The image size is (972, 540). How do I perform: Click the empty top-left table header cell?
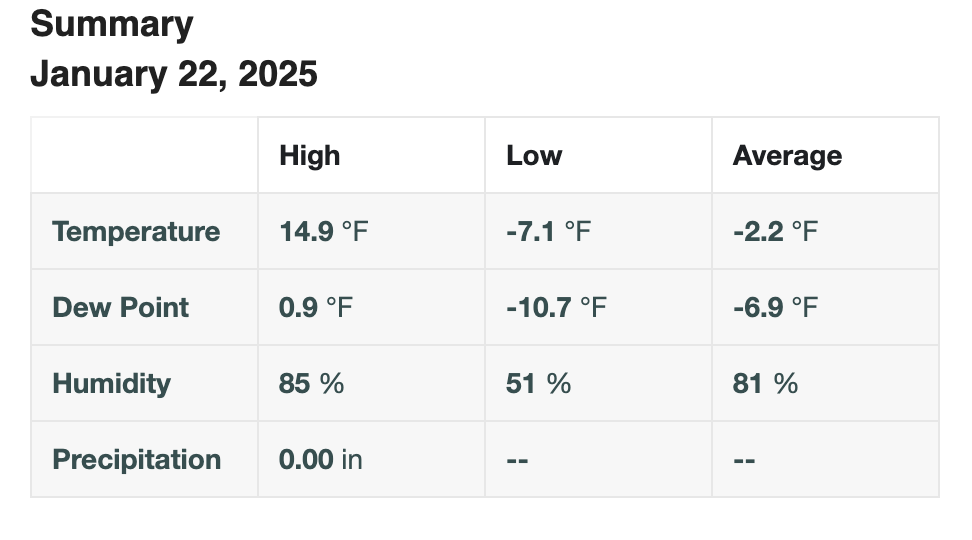point(144,155)
